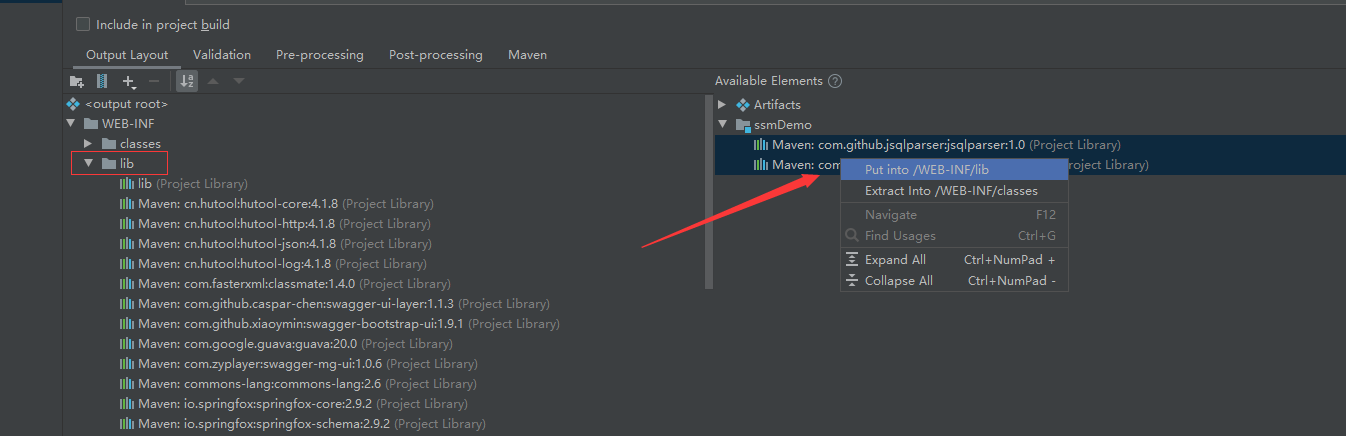Choose Find Usages from the context menu
1346x436 pixels.
pos(954,236)
